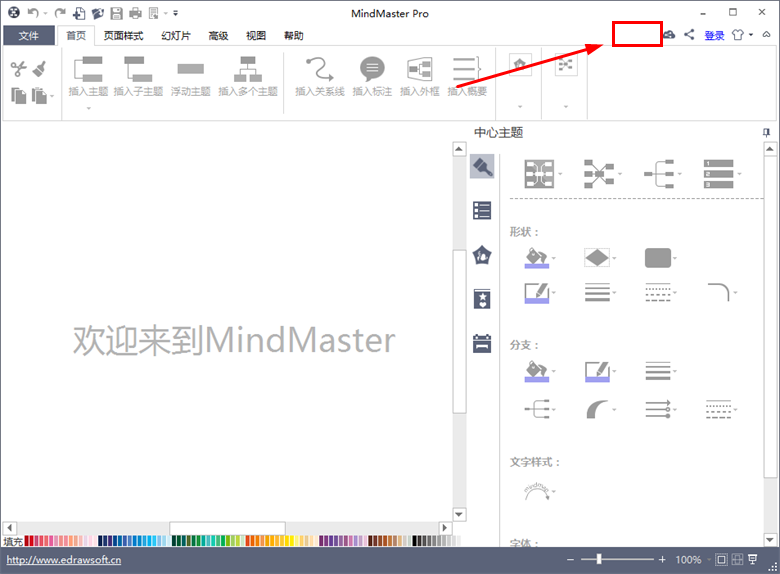Switch to the 页面样式 page style tab
This screenshot has height=574, width=780.
[123, 35]
